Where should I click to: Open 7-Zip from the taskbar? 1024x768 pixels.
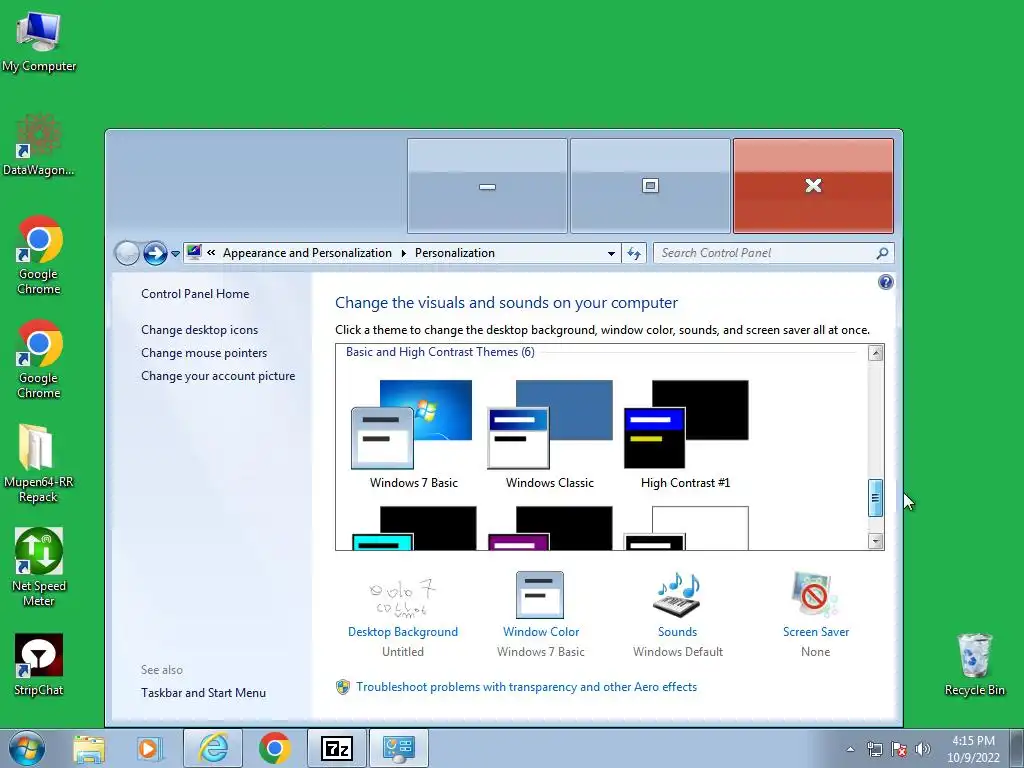coord(336,749)
